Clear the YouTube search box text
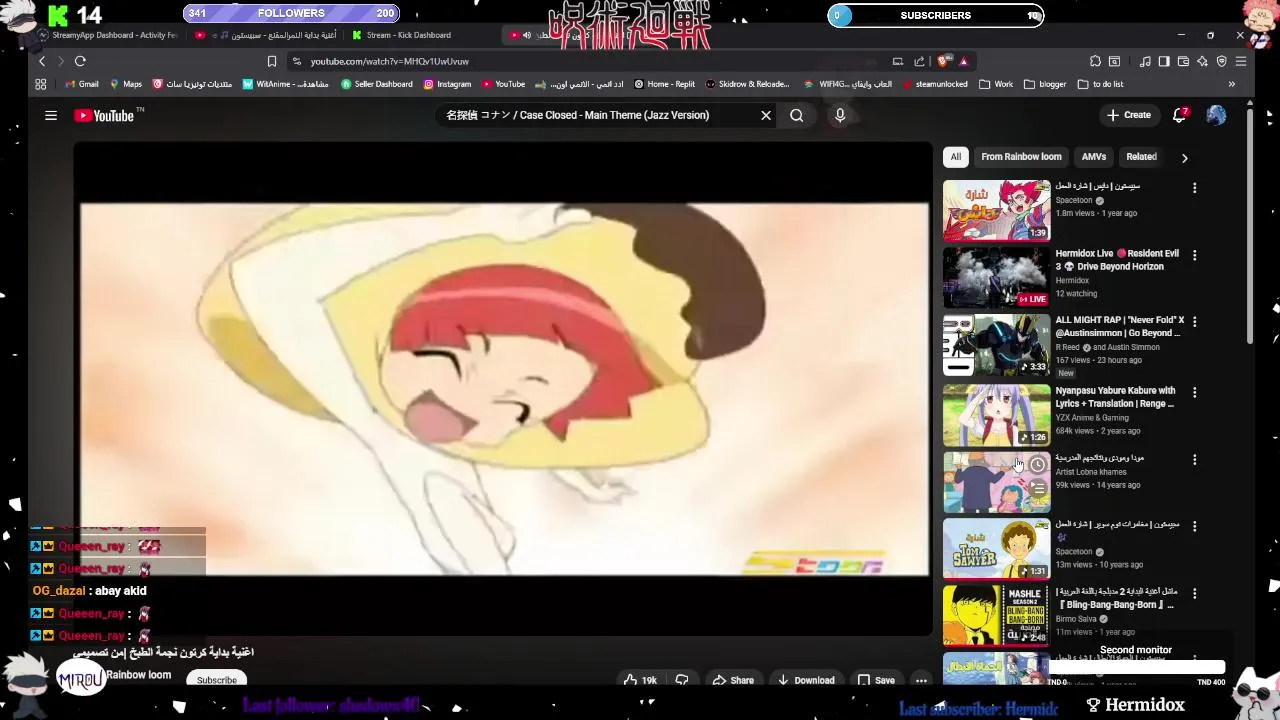The image size is (1280, 720). click(x=766, y=115)
